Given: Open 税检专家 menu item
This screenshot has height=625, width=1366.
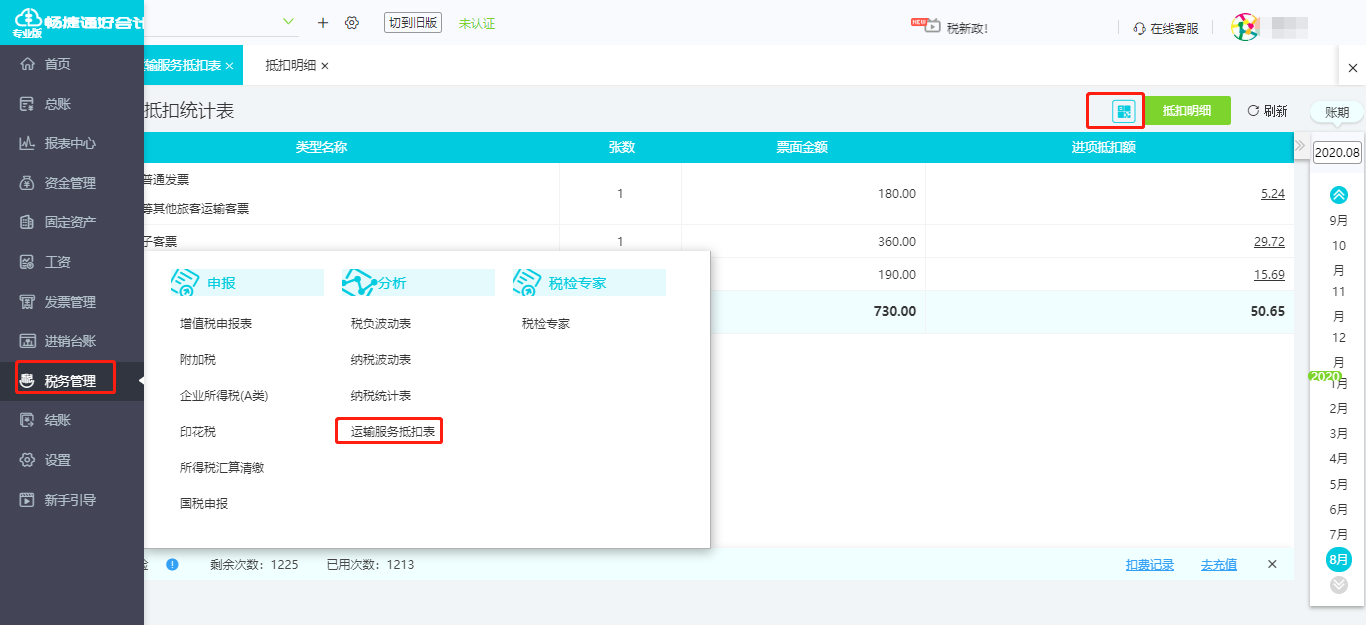Looking at the screenshot, I should (x=546, y=324).
